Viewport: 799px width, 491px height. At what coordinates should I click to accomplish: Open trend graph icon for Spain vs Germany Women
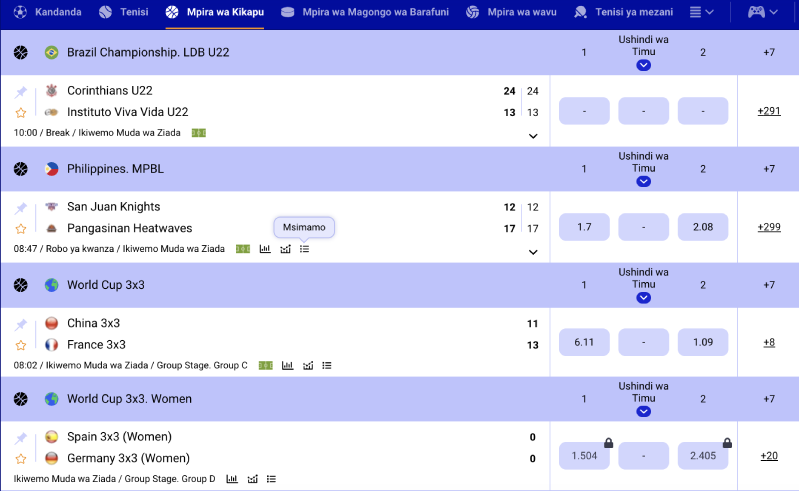click(x=252, y=479)
